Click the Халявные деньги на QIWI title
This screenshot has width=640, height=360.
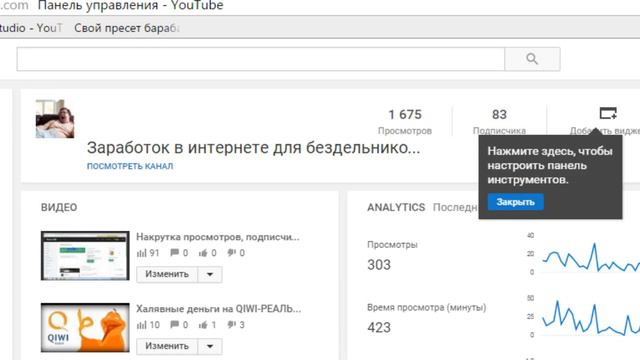(x=218, y=309)
